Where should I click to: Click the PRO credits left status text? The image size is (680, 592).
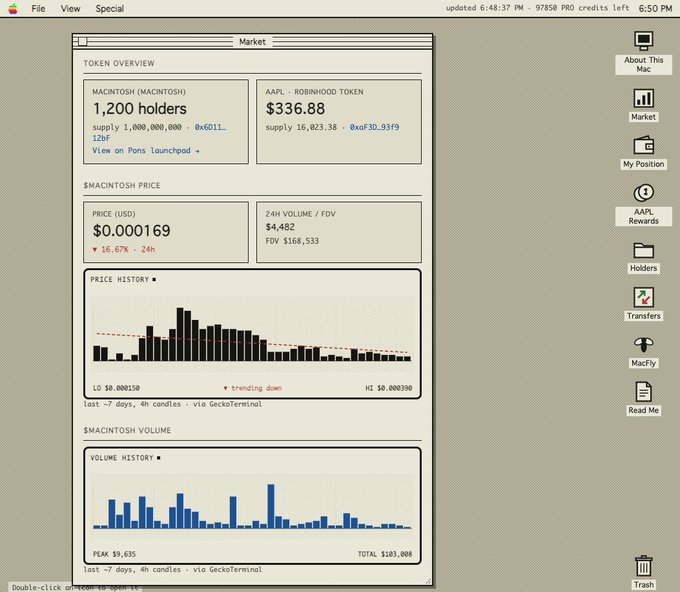(x=582, y=8)
